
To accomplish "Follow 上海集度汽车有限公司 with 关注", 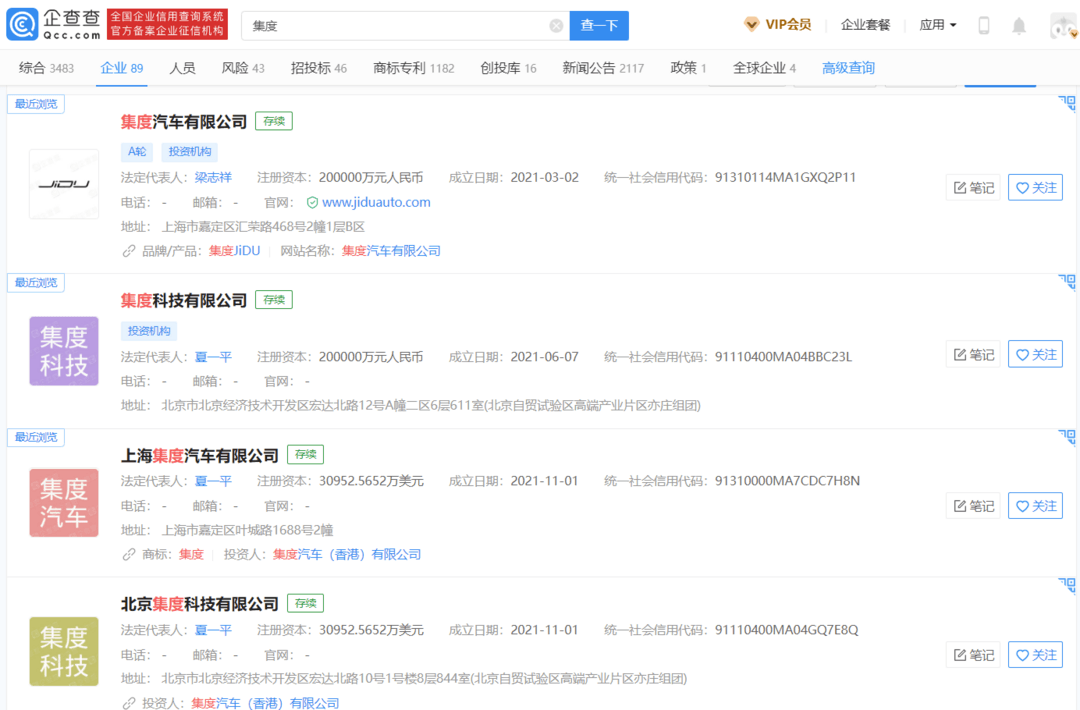I will coord(1035,505).
